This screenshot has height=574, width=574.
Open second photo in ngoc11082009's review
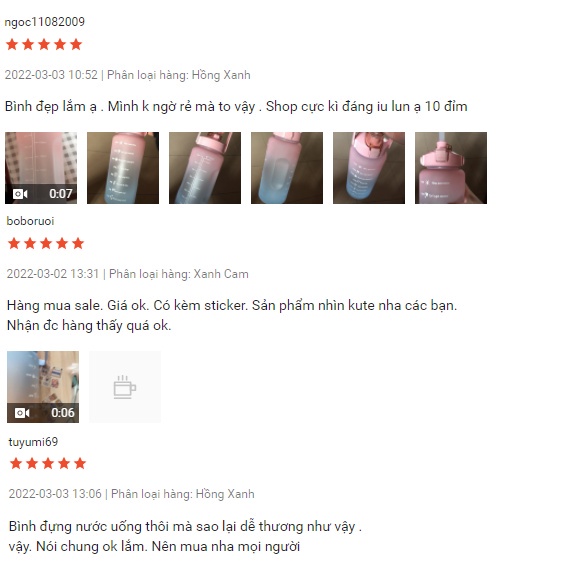123,168
